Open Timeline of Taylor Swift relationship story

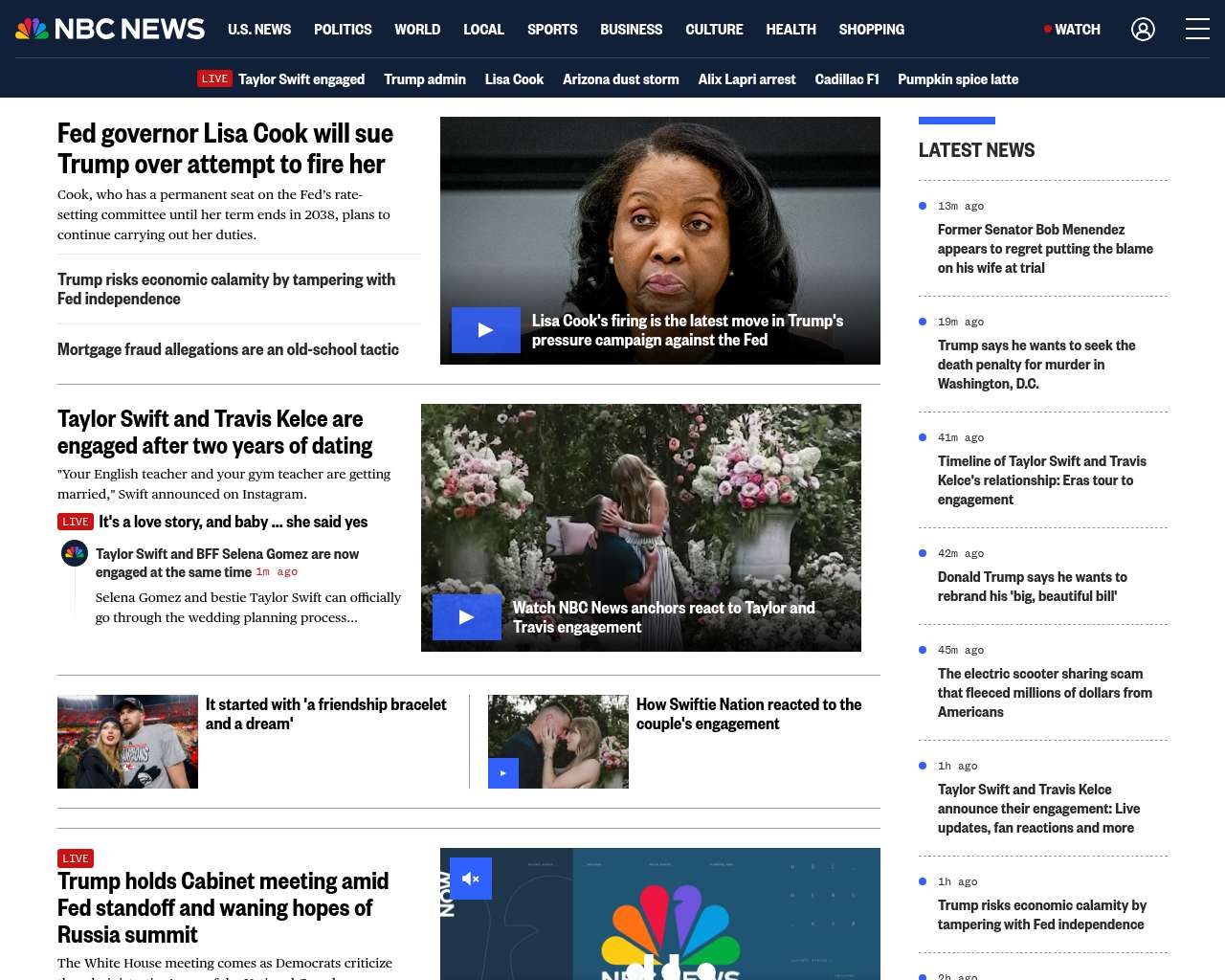click(1042, 480)
